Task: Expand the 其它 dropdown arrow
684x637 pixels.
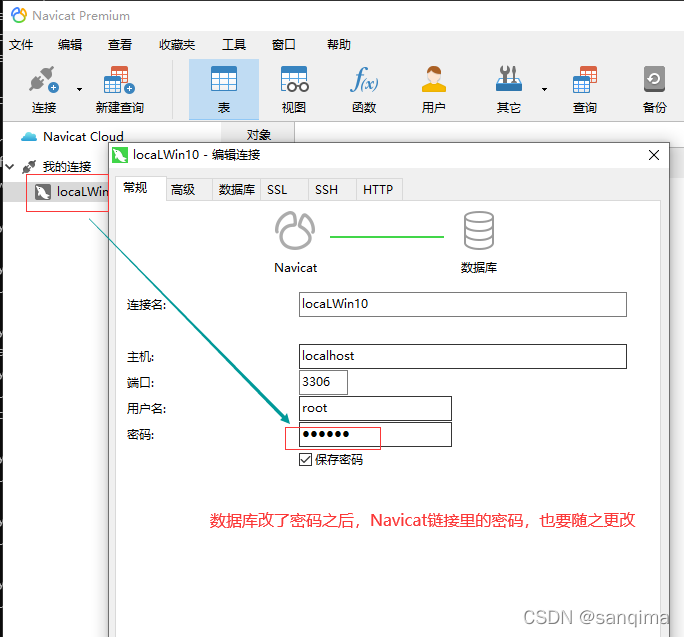Action: 544,89
